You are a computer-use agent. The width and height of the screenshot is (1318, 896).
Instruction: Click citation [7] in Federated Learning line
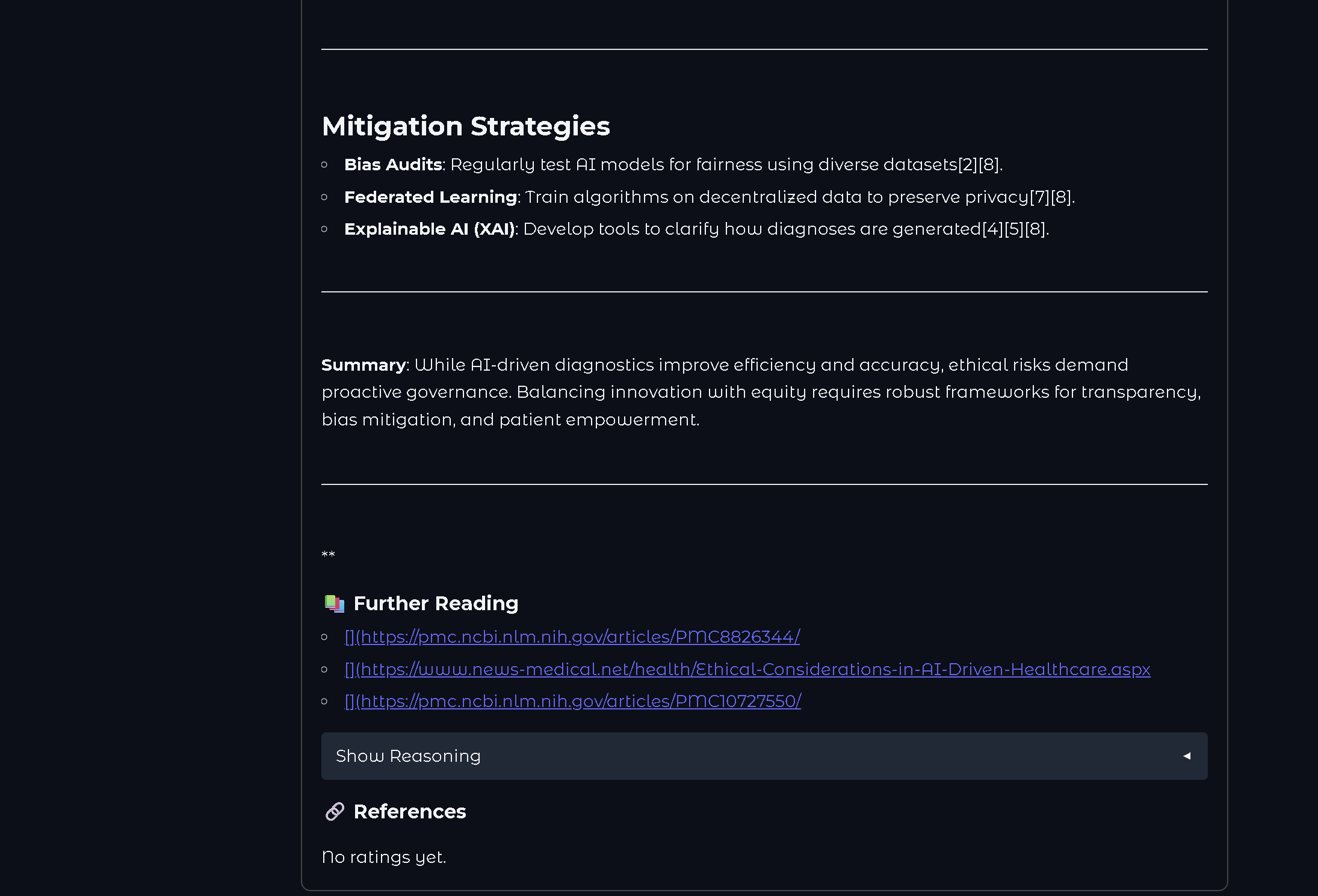[1039, 197]
